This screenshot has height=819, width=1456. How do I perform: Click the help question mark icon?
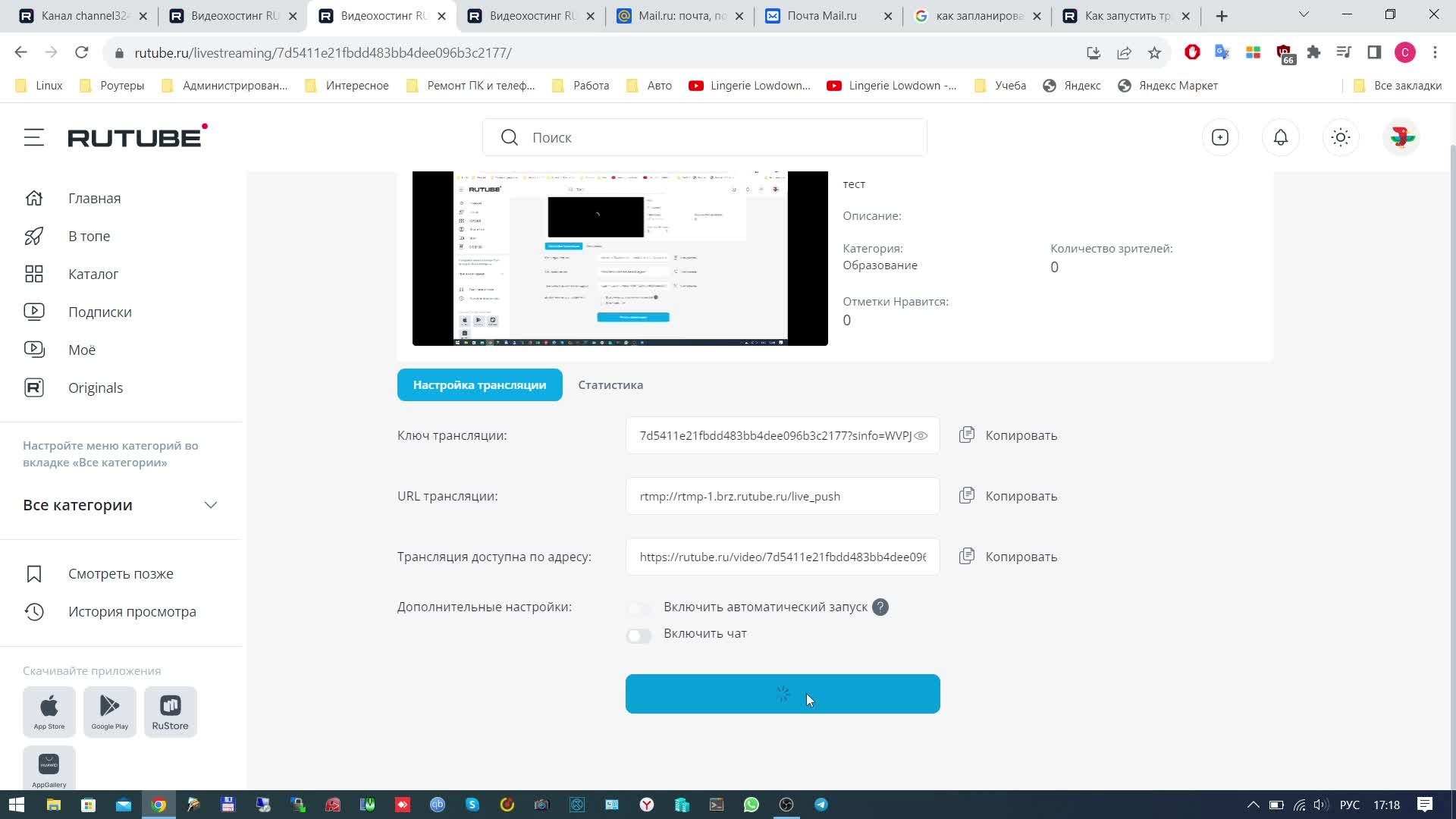(880, 607)
